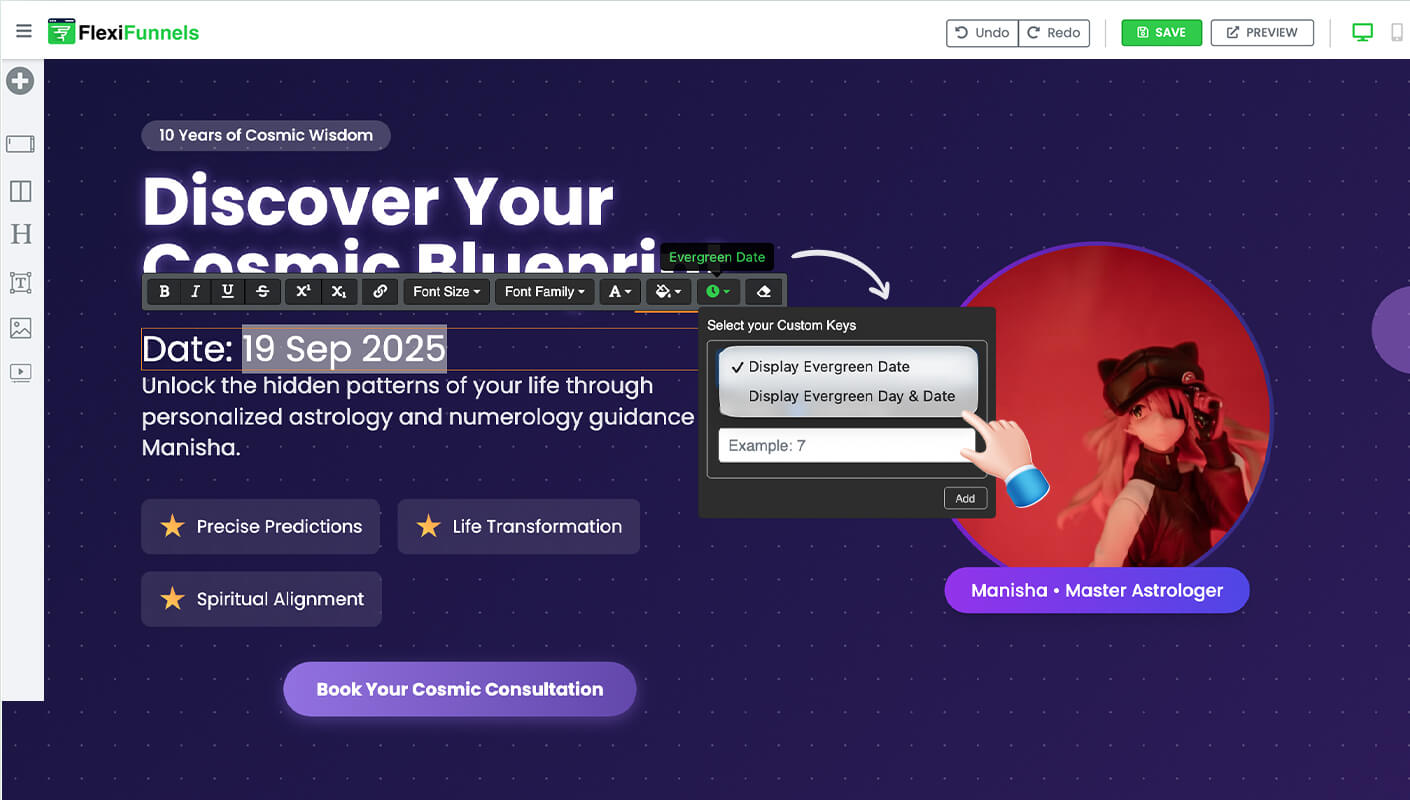This screenshot has width=1410, height=800.
Task: Open the background fill color picker
Action: coord(668,292)
